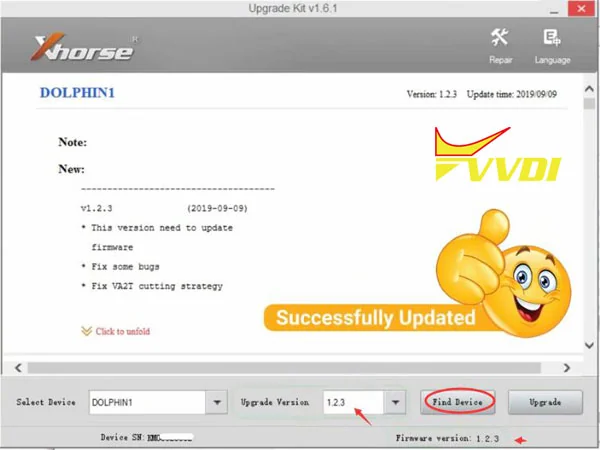
Task: Click the vertical scrollbar down arrow
Action: point(589,345)
